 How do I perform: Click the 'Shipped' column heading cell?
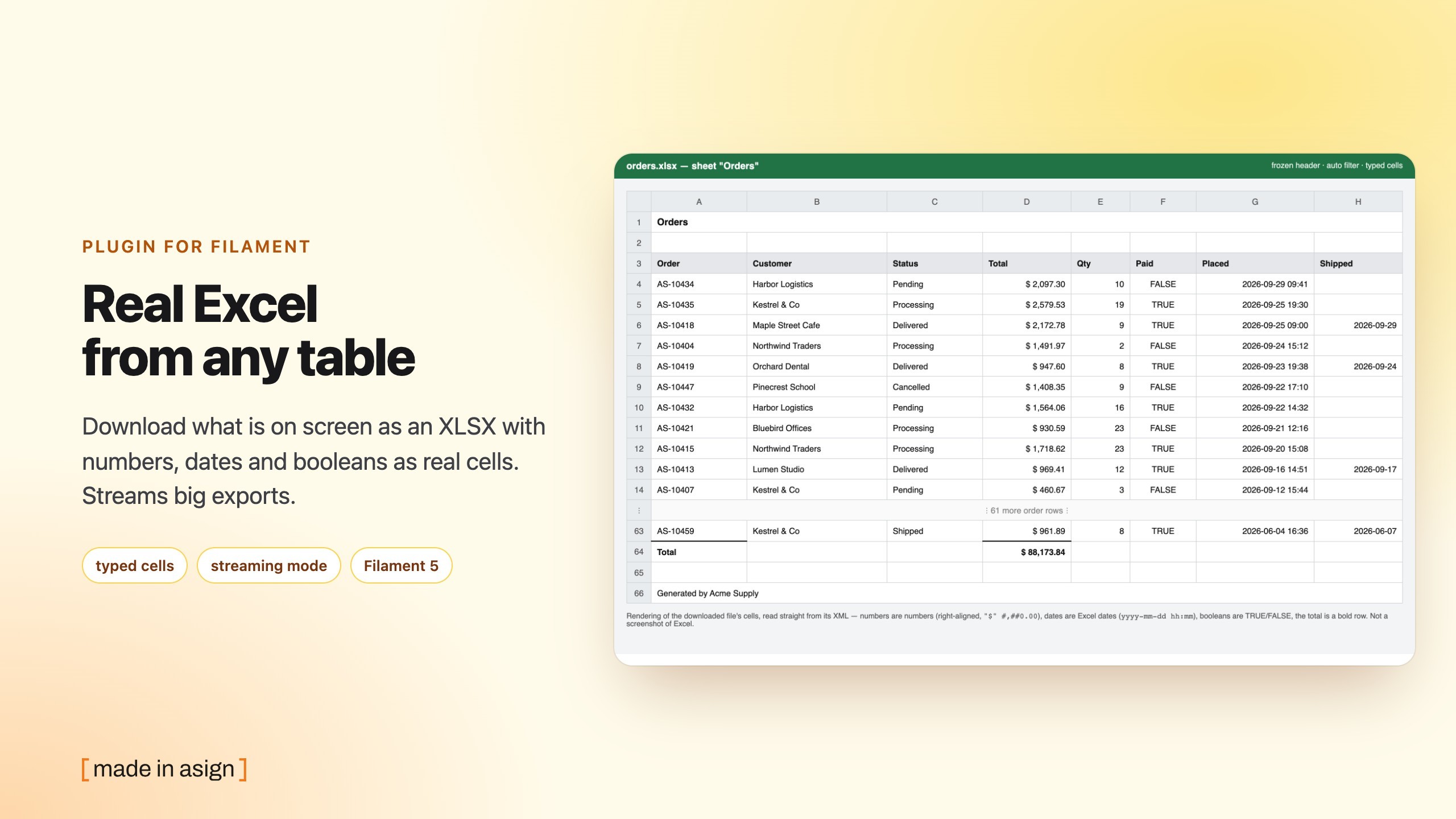coord(1358,263)
